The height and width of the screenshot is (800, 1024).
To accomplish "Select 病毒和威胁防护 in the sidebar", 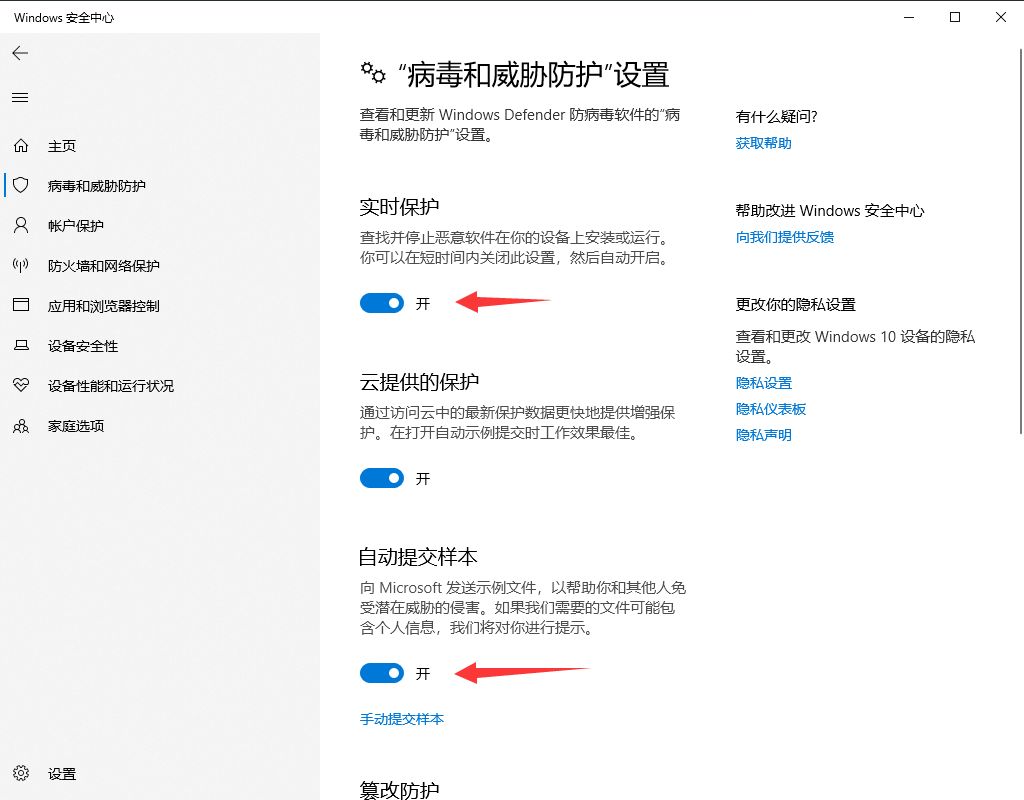I will 97,186.
